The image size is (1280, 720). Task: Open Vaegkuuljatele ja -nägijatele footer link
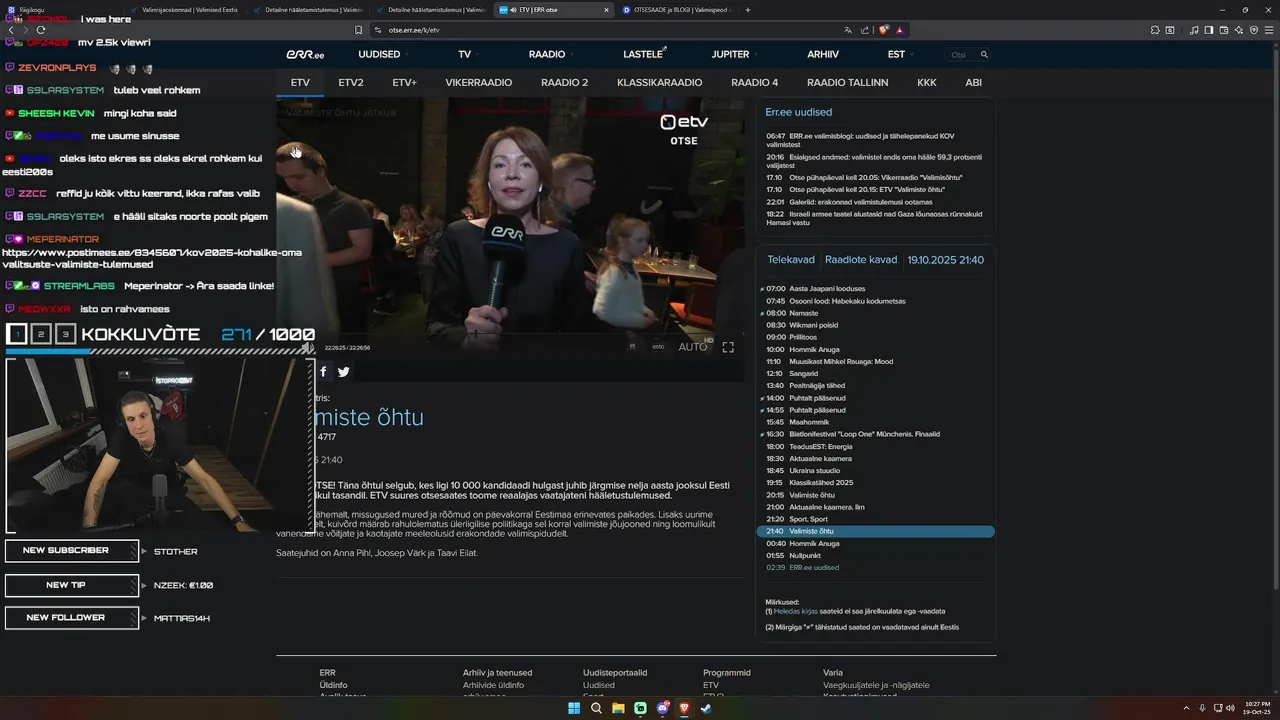[876, 685]
